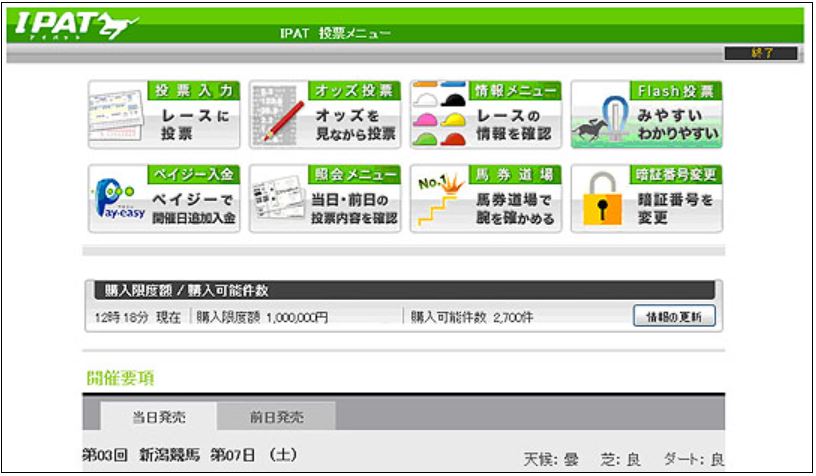Image resolution: width=816 pixels, height=476 pixels.
Task: Click the colored jockey caps icon
Action: (439, 113)
